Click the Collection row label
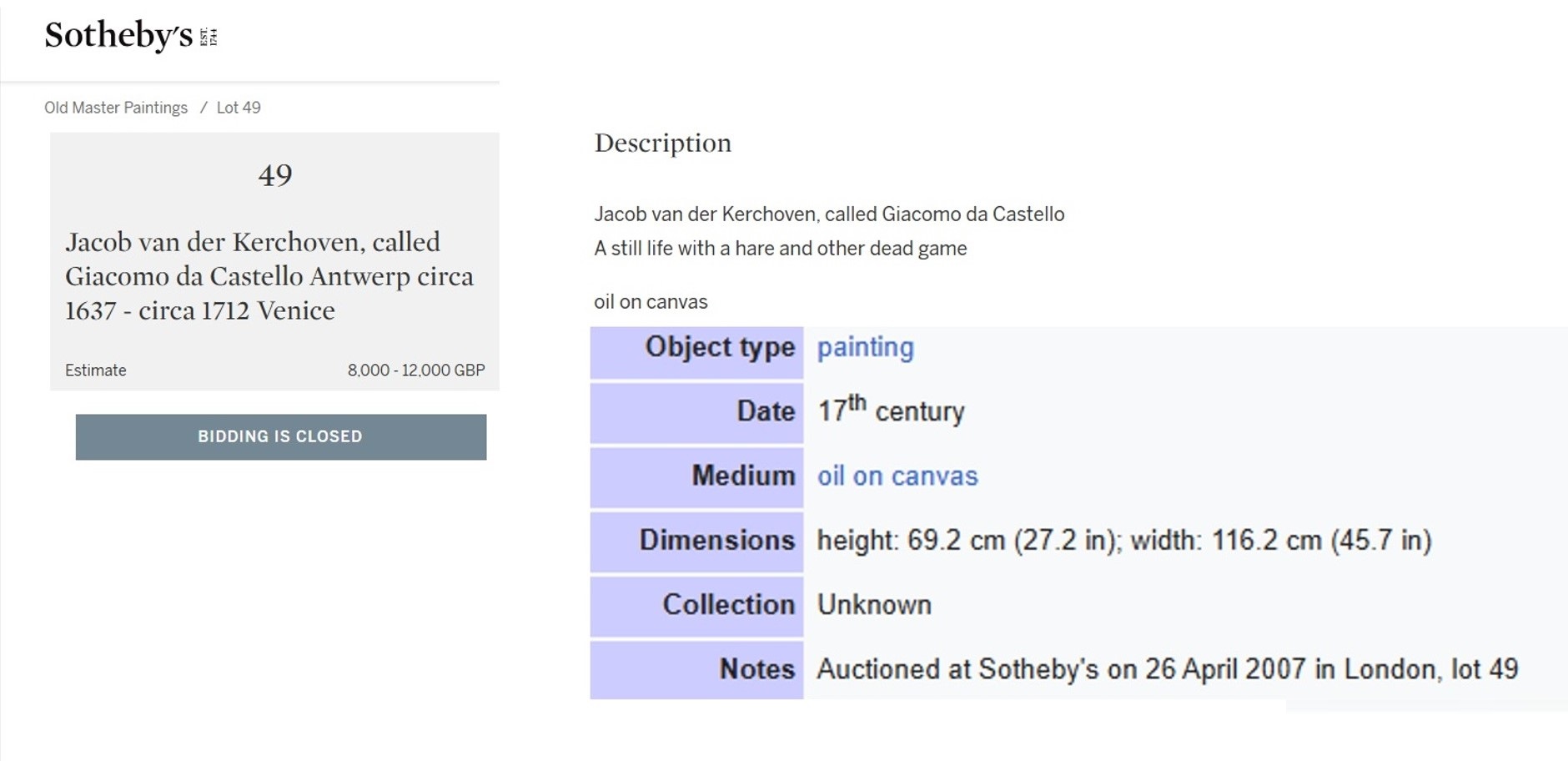This screenshot has width=1568, height=761. (x=728, y=604)
